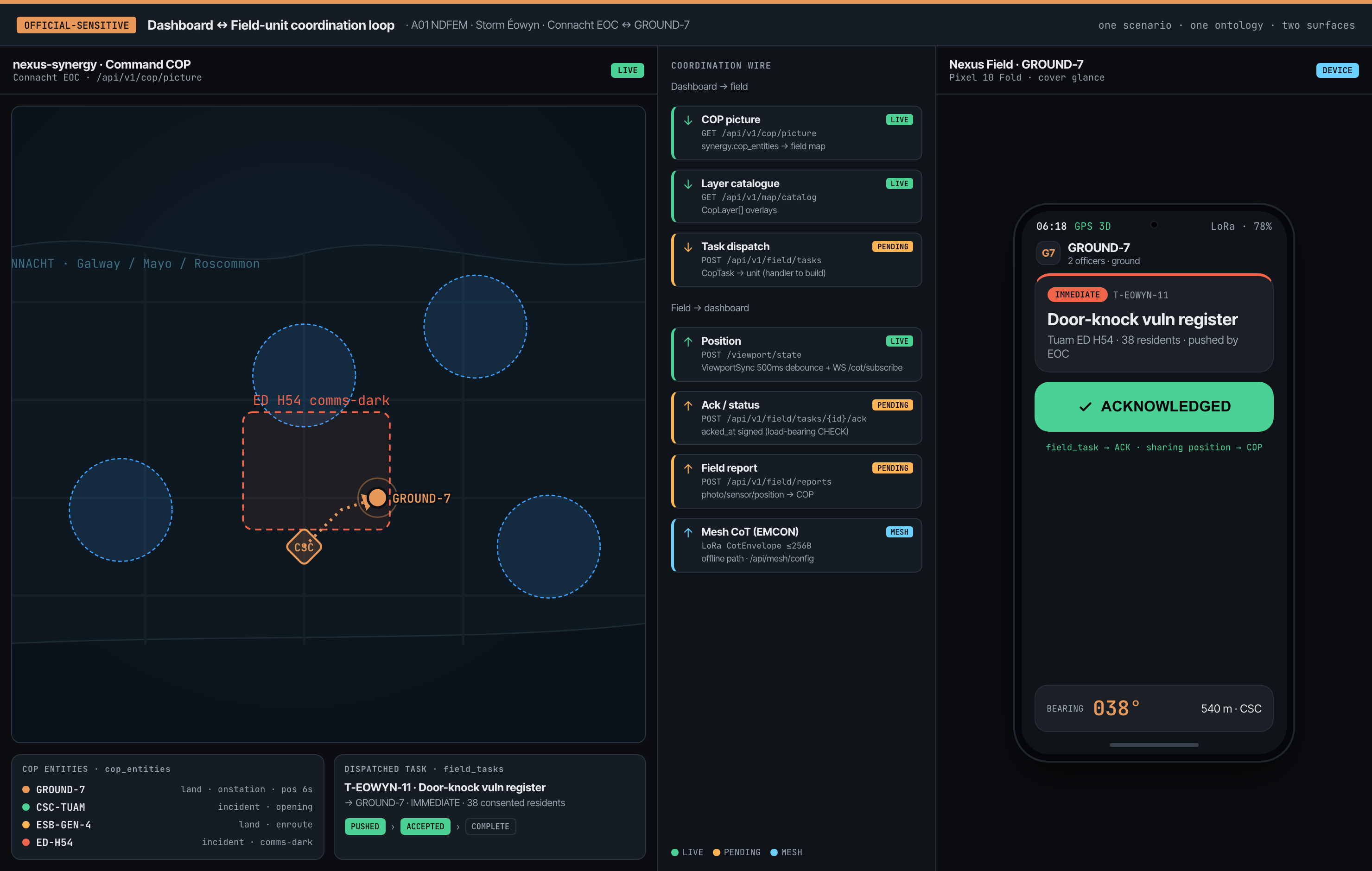Viewport: 1372px width, 871px height.
Task: Click GET /api/v1/map/catalog endpoint text
Action: pyautogui.click(x=758, y=198)
